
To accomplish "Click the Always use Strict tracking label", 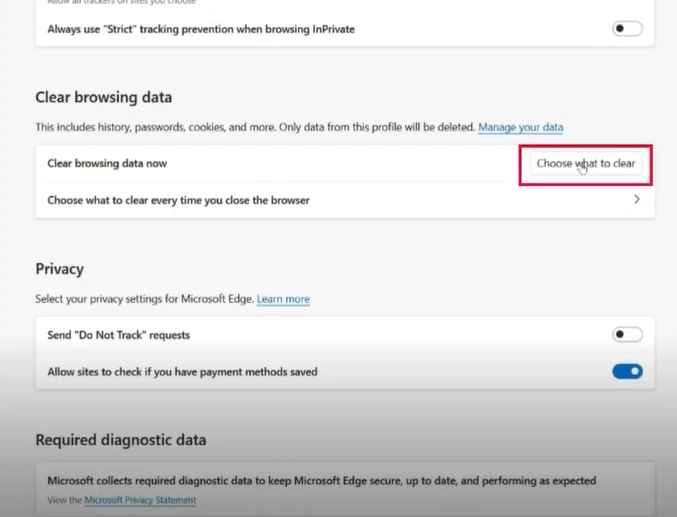I will 201,29.
